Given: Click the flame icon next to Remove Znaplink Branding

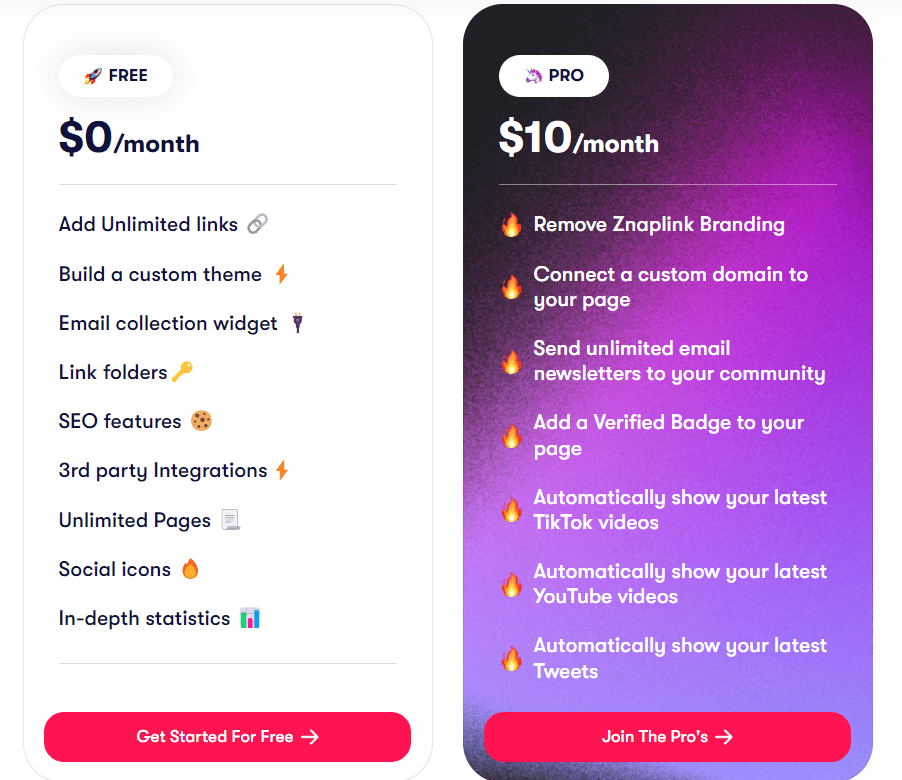Looking at the screenshot, I should tap(512, 225).
